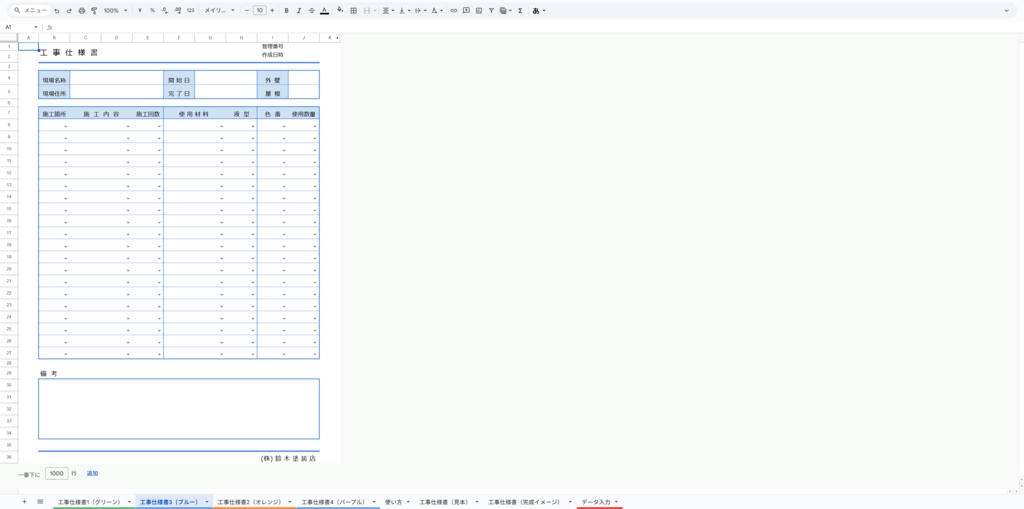Open the all sheets list
The width and height of the screenshot is (1024, 509).
pyautogui.click(x=40, y=501)
